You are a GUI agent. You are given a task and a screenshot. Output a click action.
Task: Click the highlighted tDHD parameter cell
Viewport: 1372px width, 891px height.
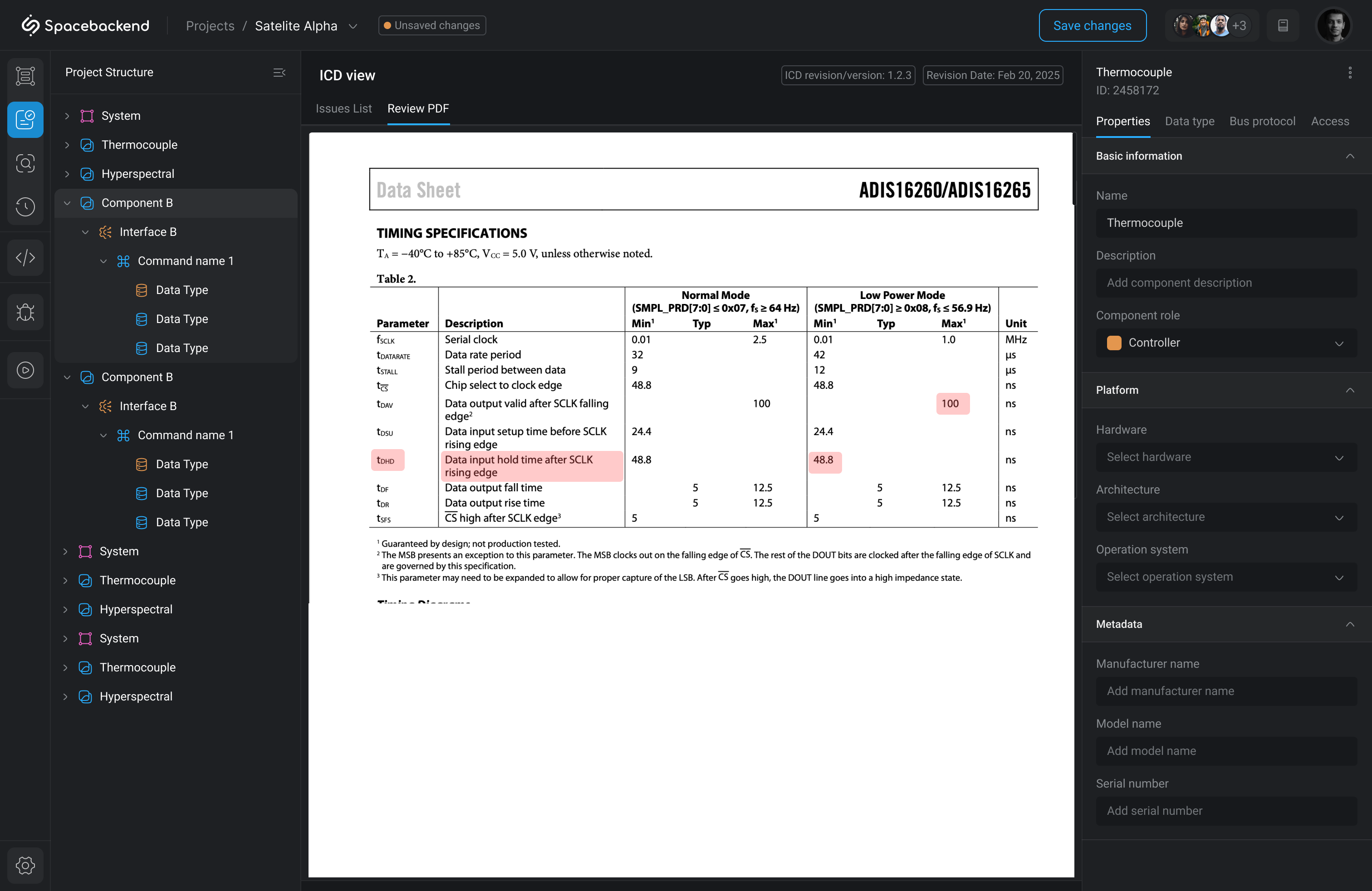point(387,460)
